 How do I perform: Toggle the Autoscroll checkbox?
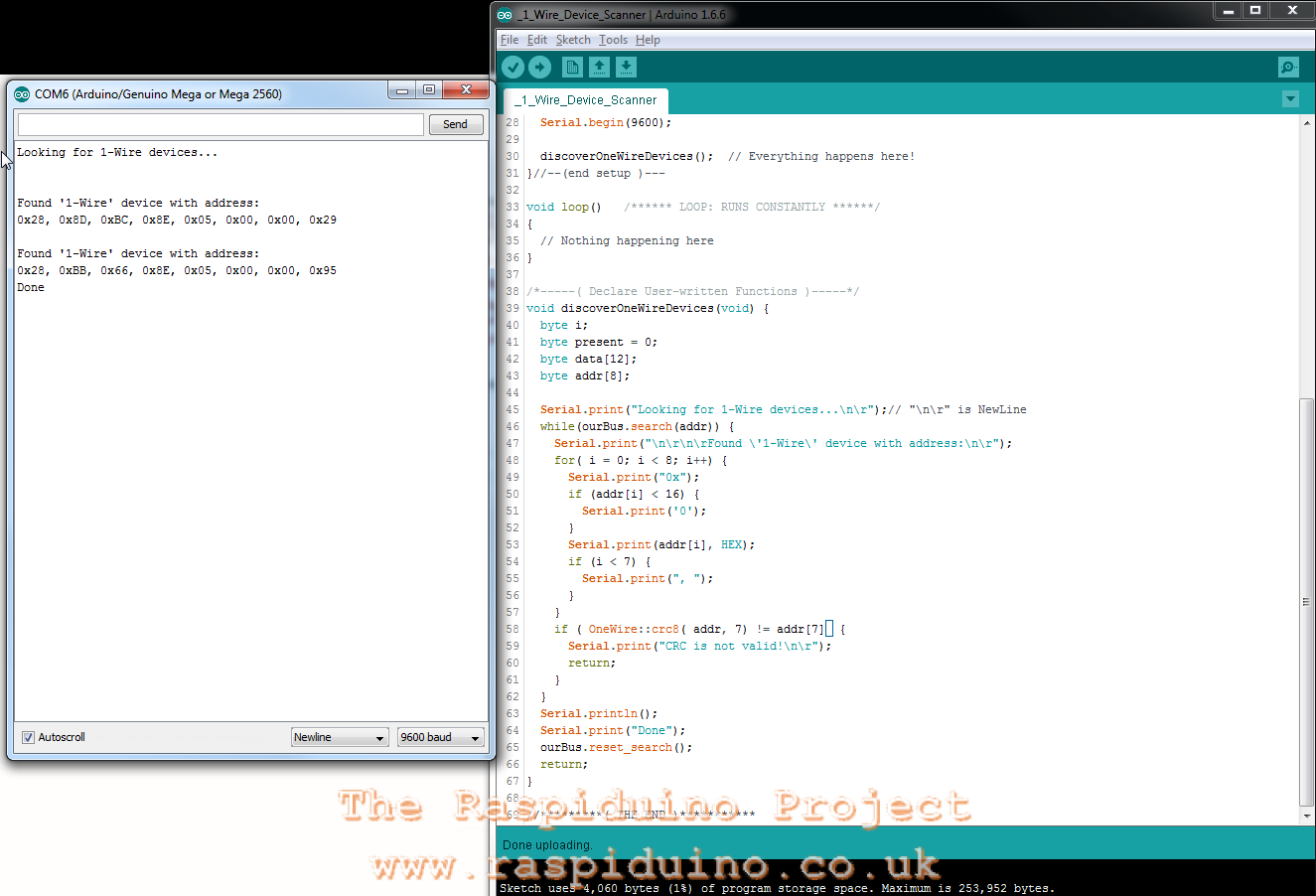(x=28, y=737)
